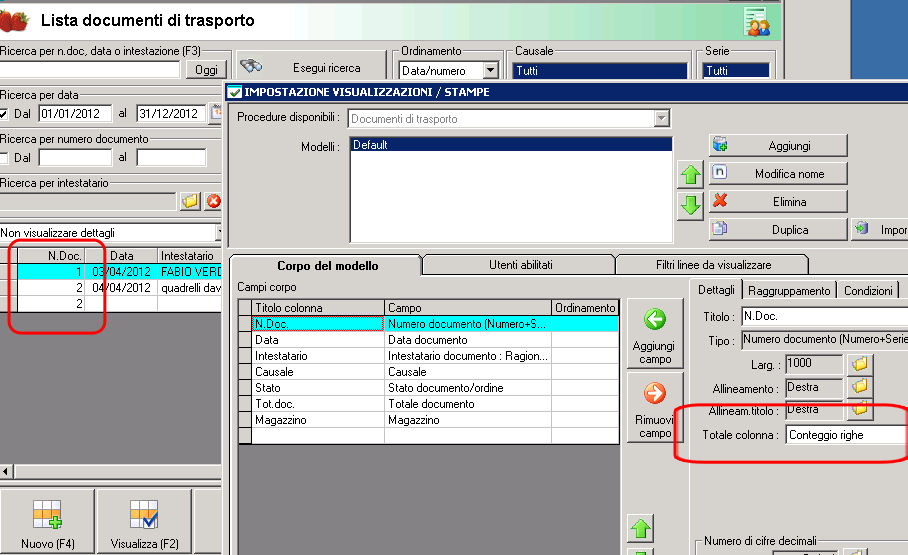Select the Stato field row
Screen dimensions: 908x555
click(429, 388)
